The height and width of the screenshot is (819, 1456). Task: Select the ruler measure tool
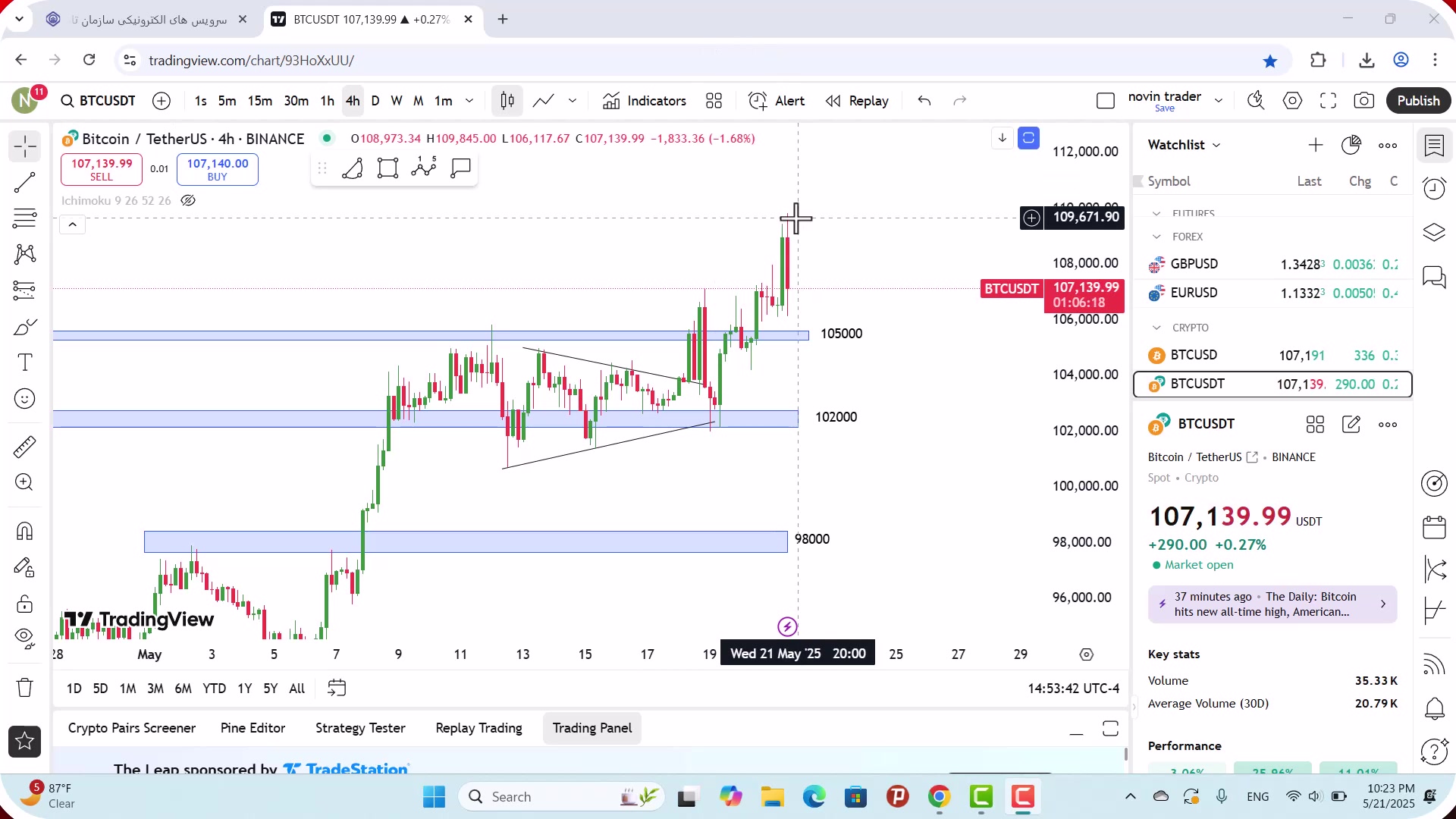pyautogui.click(x=25, y=447)
